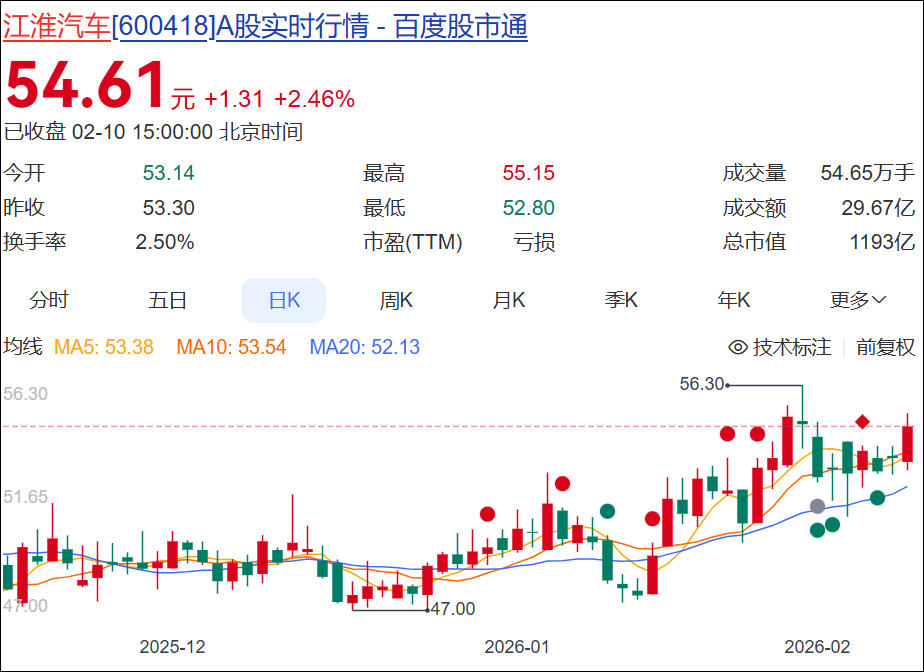Switch to the 分时 tab
The width and height of the screenshot is (924, 672).
point(48,300)
